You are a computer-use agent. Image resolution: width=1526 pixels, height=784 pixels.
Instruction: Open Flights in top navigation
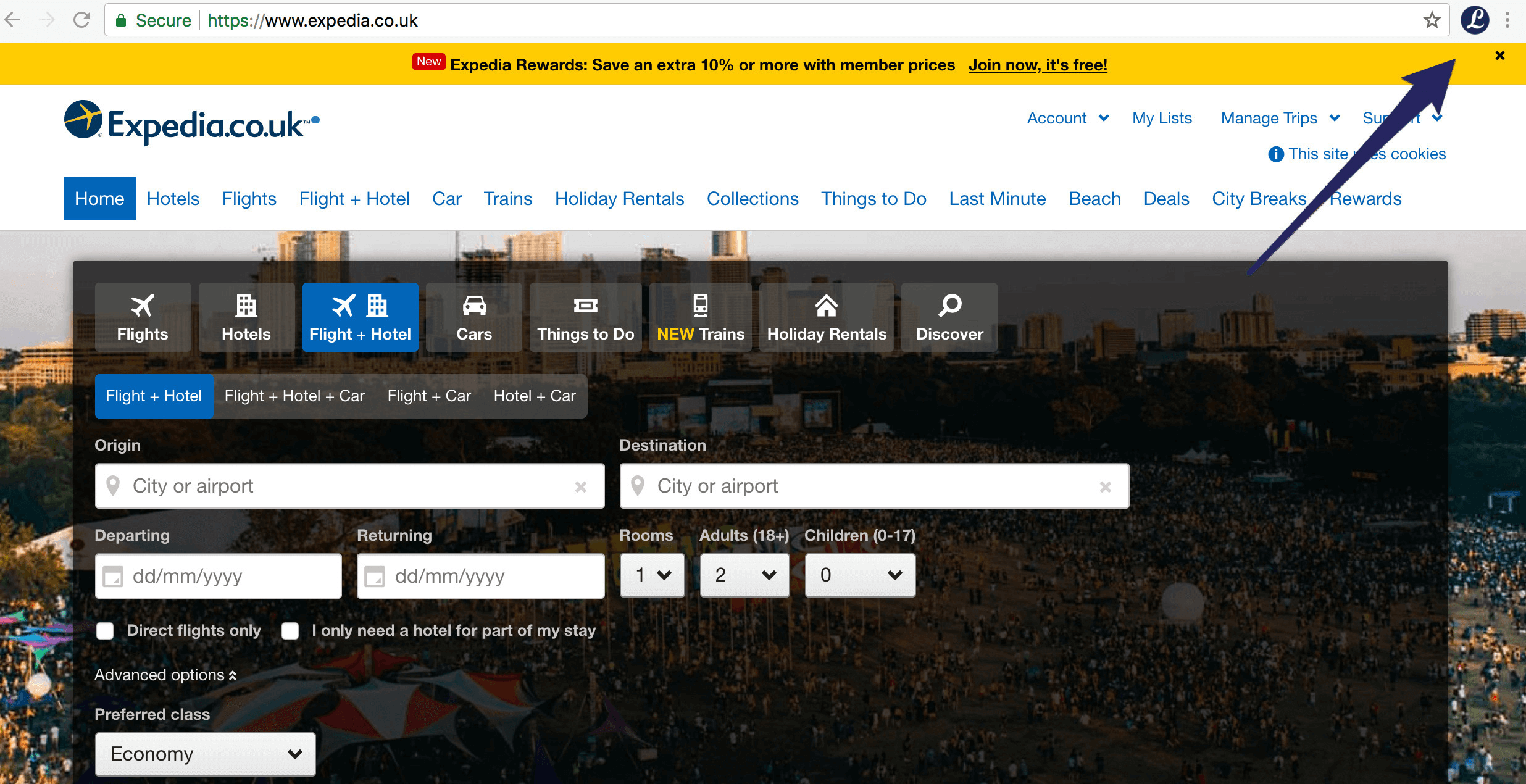pyautogui.click(x=249, y=199)
